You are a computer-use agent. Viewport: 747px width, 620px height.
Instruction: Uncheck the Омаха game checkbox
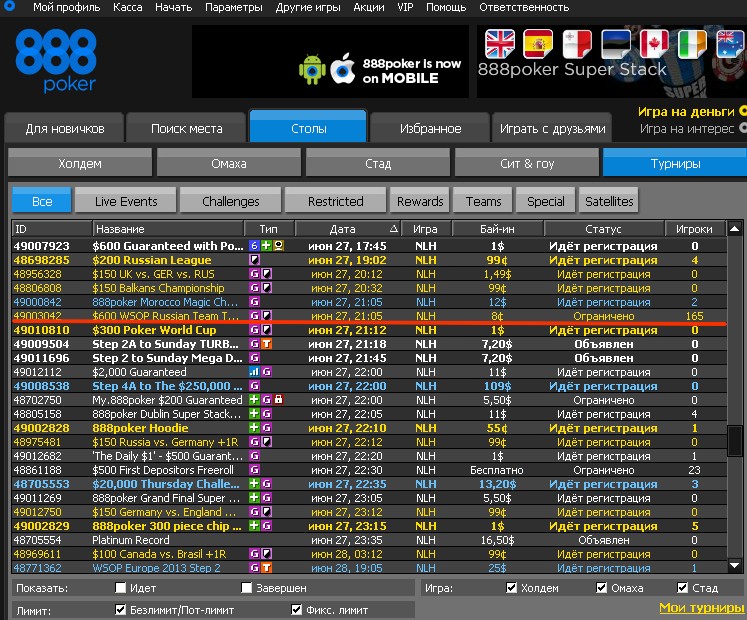pos(602,588)
